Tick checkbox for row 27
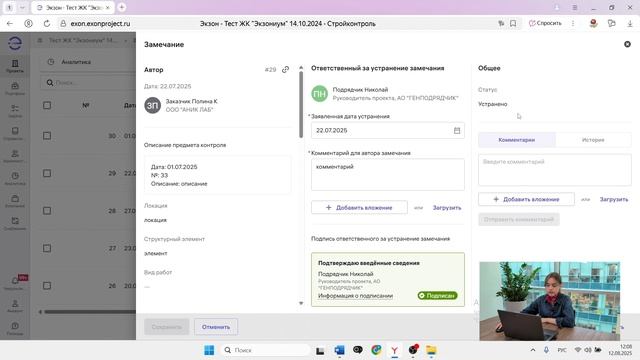 (47, 248)
